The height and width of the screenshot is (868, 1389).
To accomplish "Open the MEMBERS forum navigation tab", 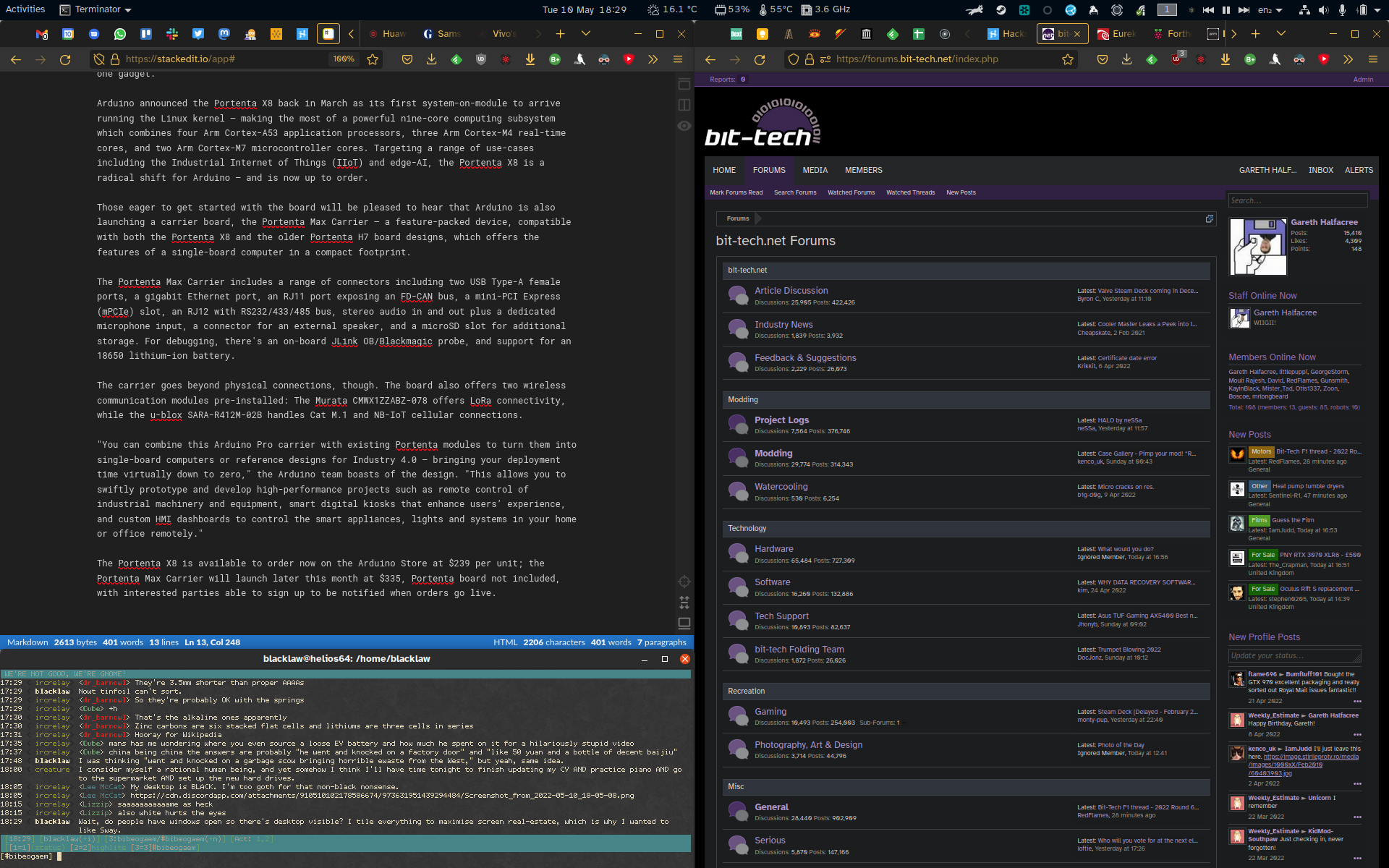I will click(863, 170).
